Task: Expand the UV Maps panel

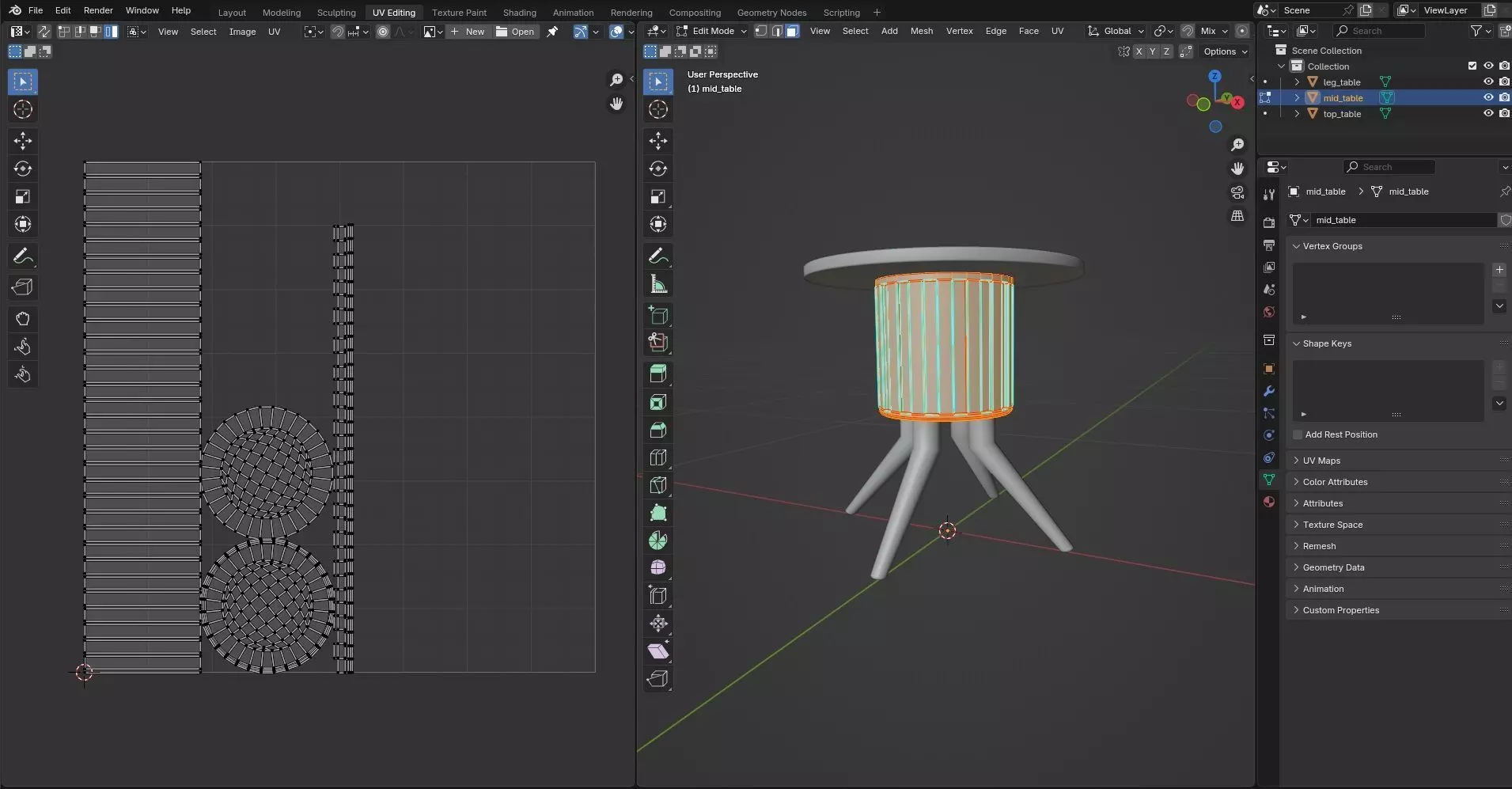Action: click(1397, 461)
